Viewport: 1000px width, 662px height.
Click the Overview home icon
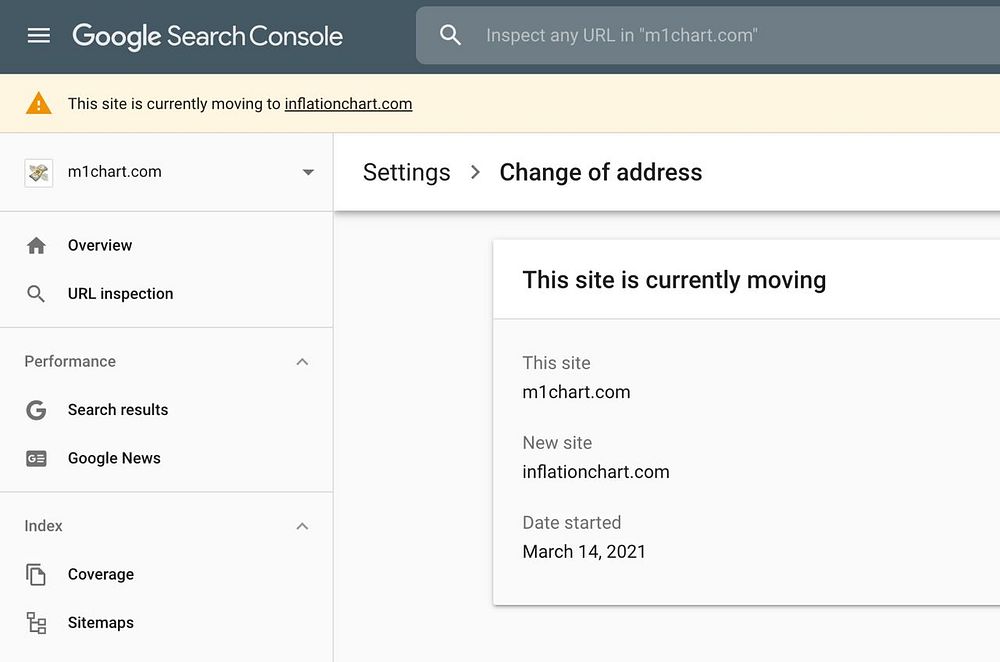coord(37,246)
